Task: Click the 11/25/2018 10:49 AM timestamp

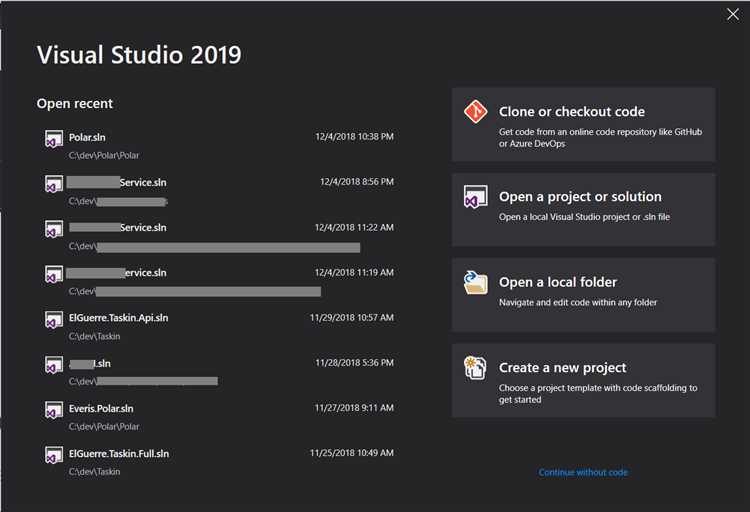Action: 352,453
